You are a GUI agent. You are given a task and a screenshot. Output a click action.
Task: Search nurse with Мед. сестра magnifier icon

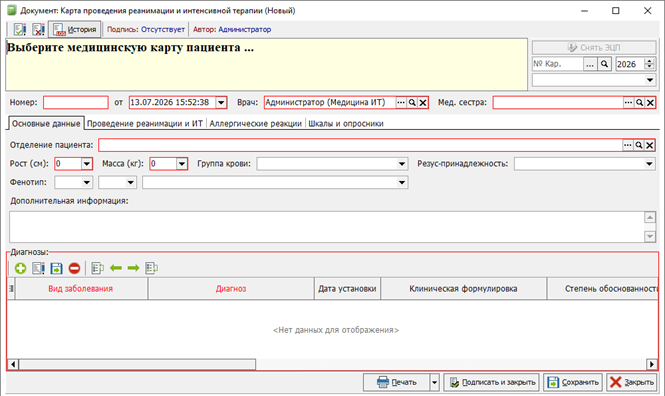click(639, 103)
